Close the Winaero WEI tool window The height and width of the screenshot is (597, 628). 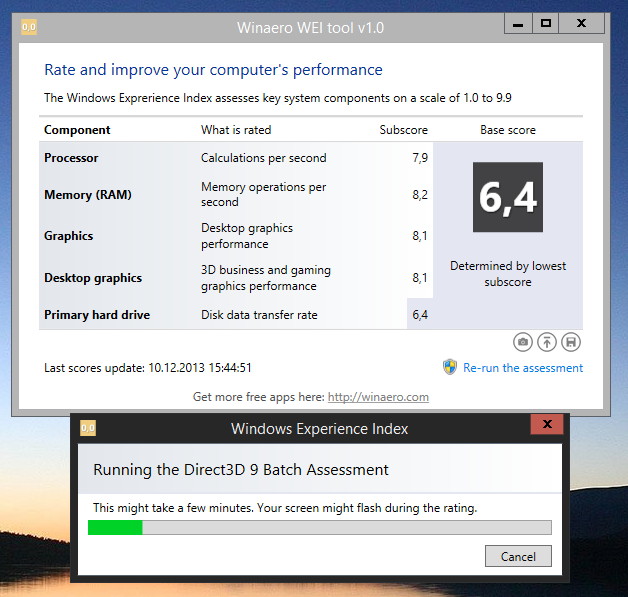coord(581,24)
